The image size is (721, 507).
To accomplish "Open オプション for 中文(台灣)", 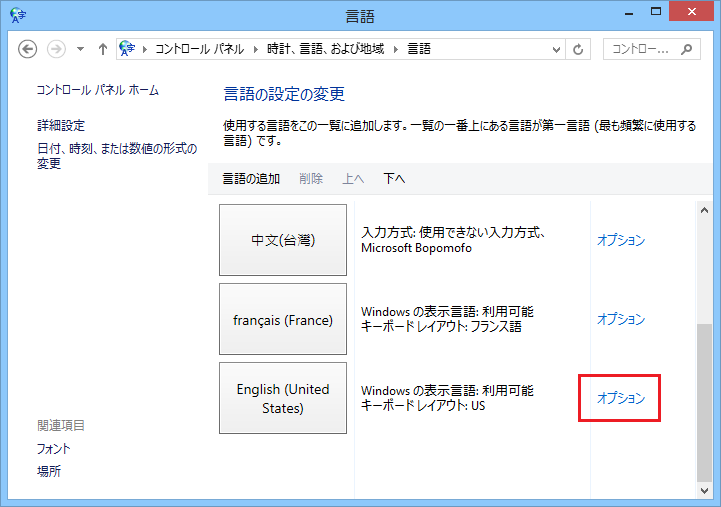I will (621, 240).
